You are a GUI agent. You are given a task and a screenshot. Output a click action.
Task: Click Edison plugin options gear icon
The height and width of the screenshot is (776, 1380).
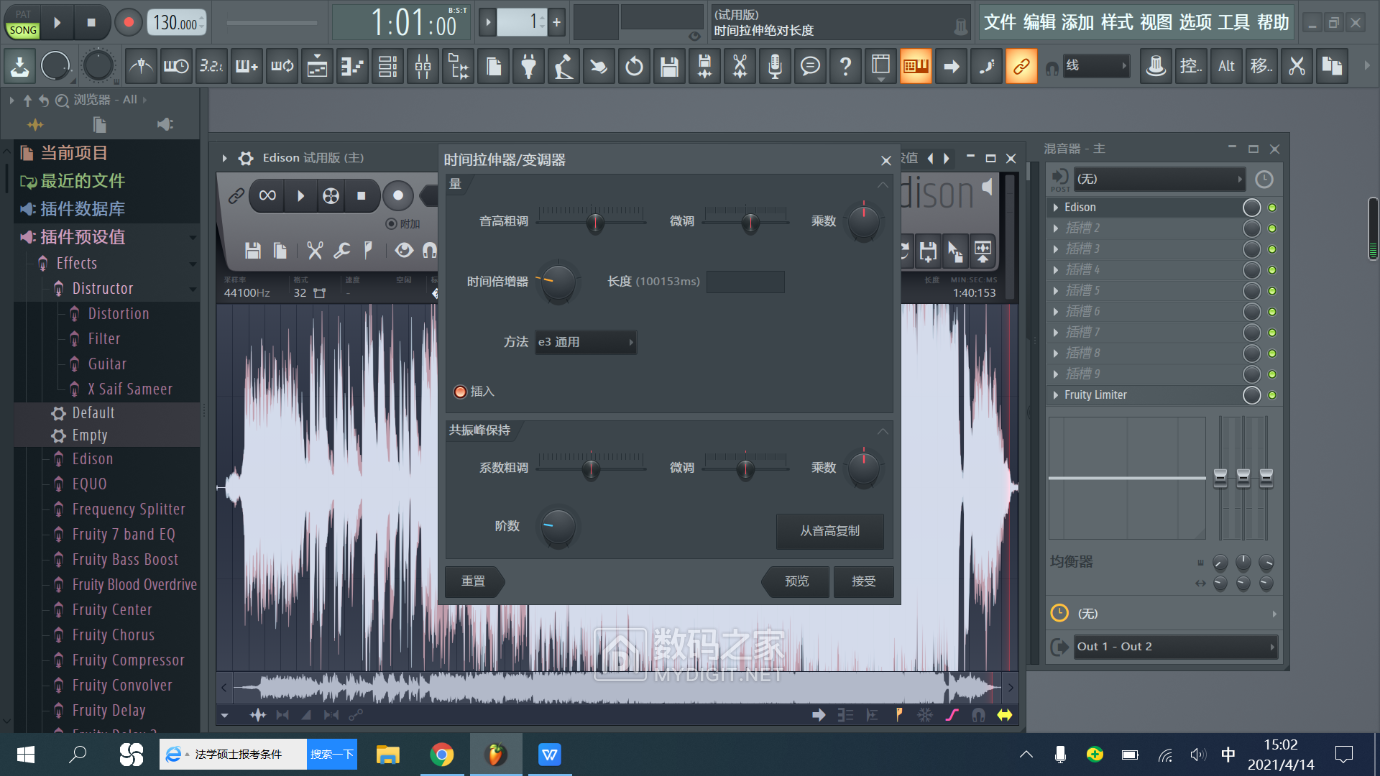[246, 158]
